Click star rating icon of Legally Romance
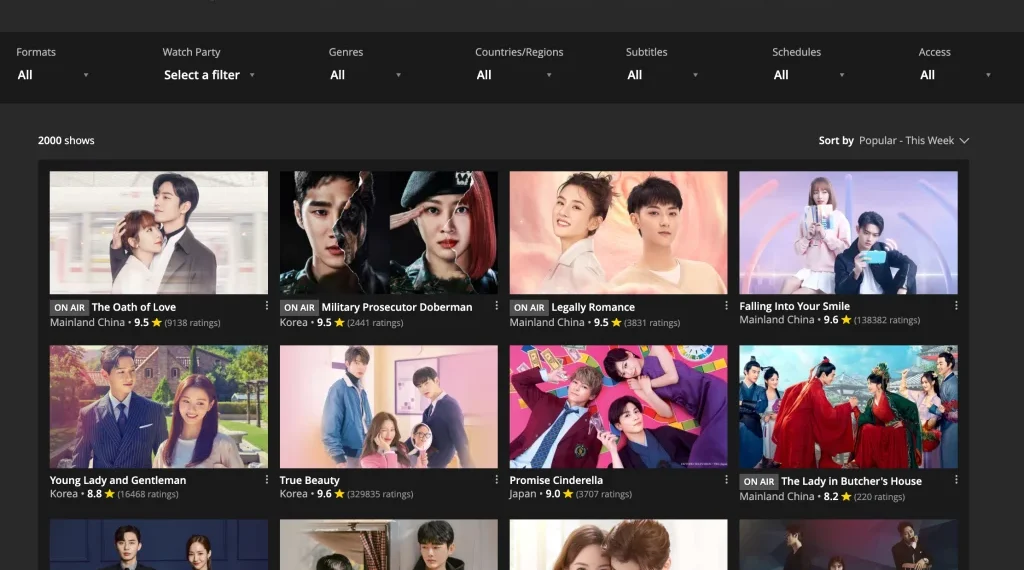Viewport: 1024px width, 570px height. click(616, 322)
